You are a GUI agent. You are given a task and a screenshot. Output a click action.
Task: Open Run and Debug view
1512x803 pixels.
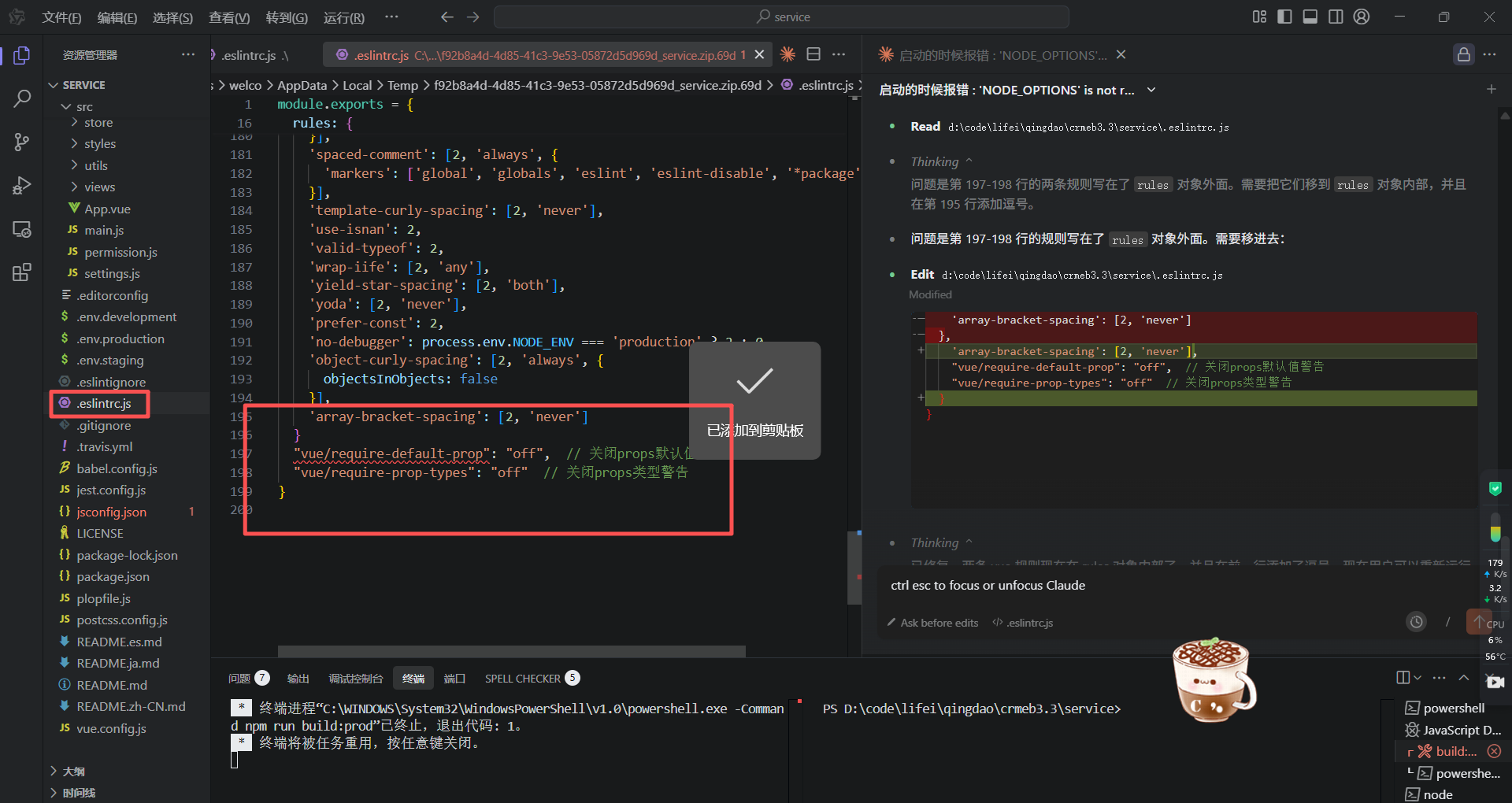22,186
